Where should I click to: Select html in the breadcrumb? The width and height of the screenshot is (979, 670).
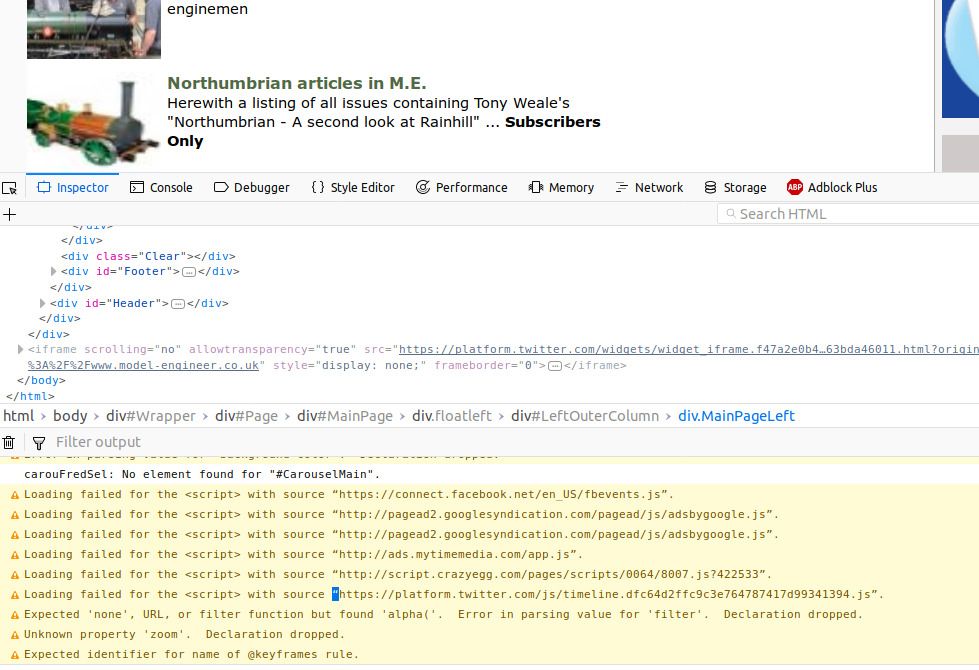19,416
